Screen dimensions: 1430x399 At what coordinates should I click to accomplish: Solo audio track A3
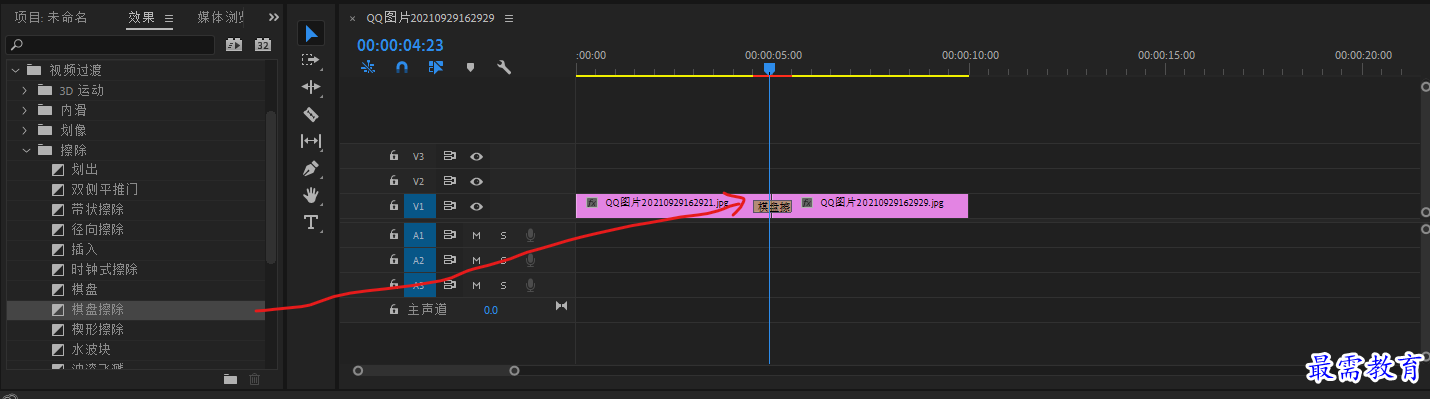(x=503, y=286)
